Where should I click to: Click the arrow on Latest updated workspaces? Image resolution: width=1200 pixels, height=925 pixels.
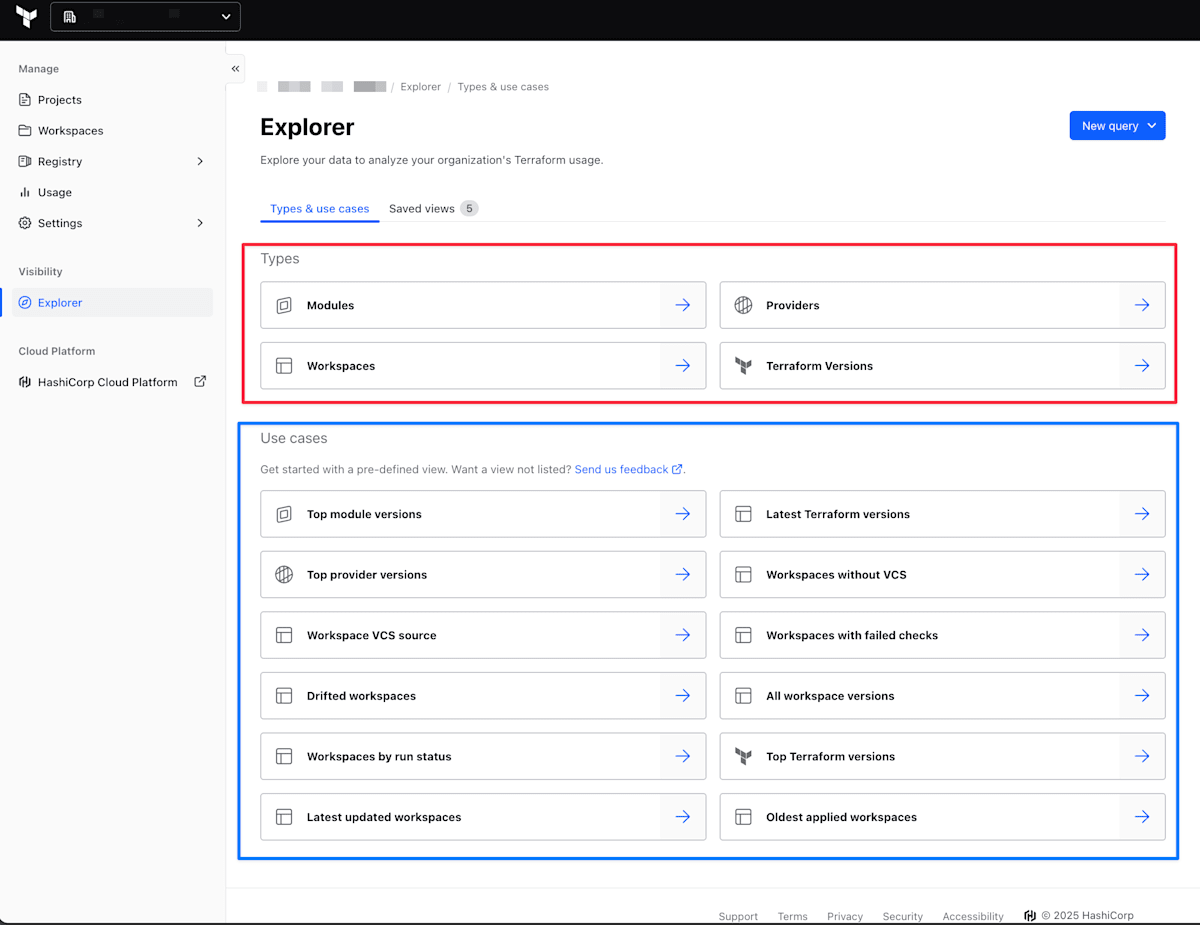point(683,817)
